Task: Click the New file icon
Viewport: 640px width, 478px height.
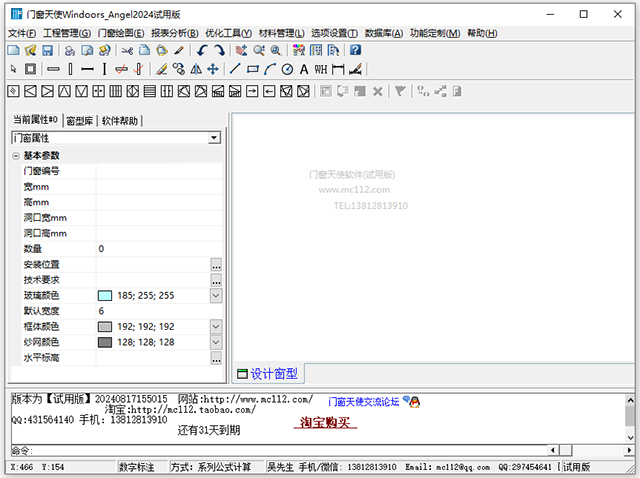Action: (x=13, y=50)
